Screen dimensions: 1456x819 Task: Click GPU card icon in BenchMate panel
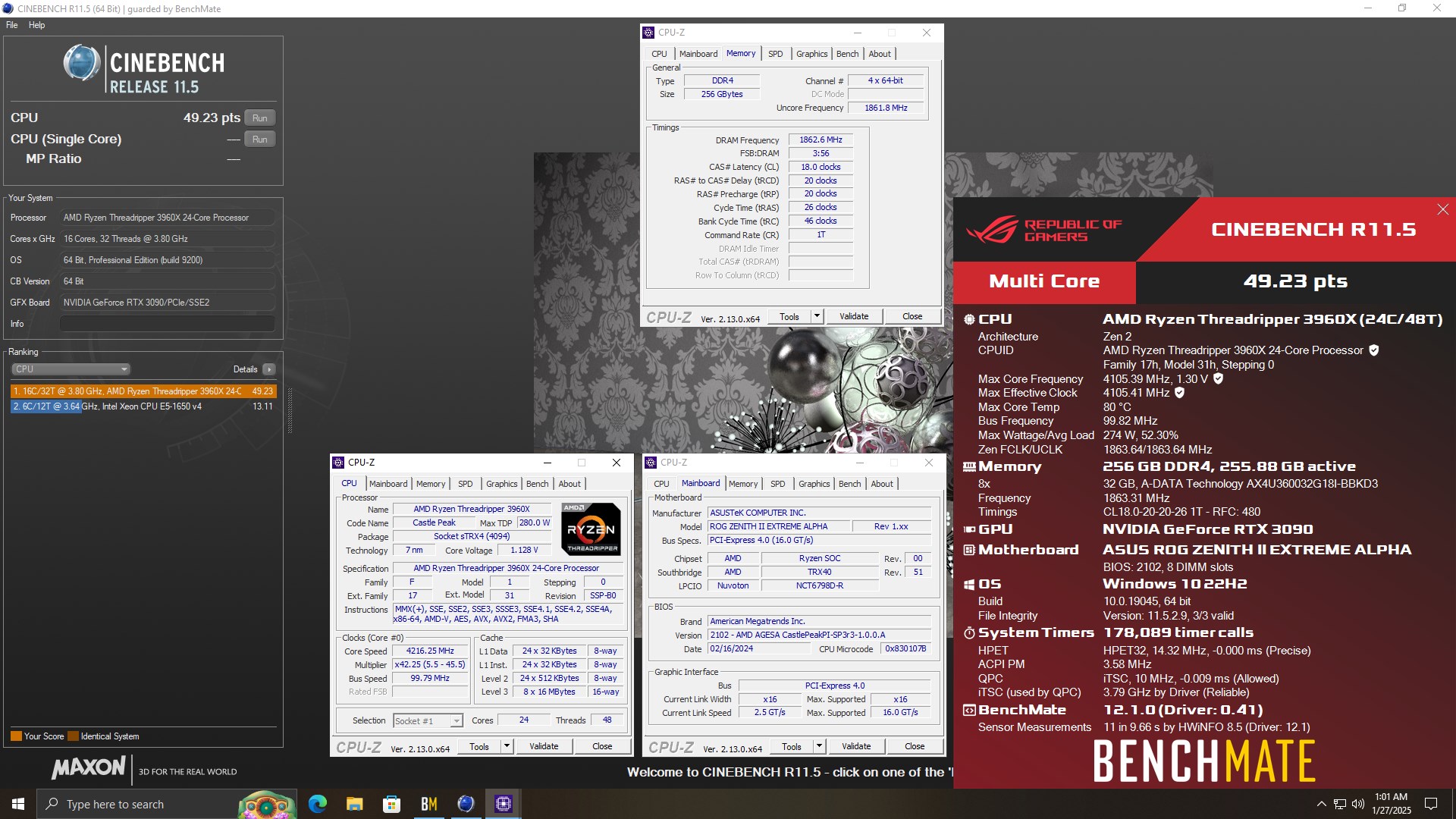point(969,529)
